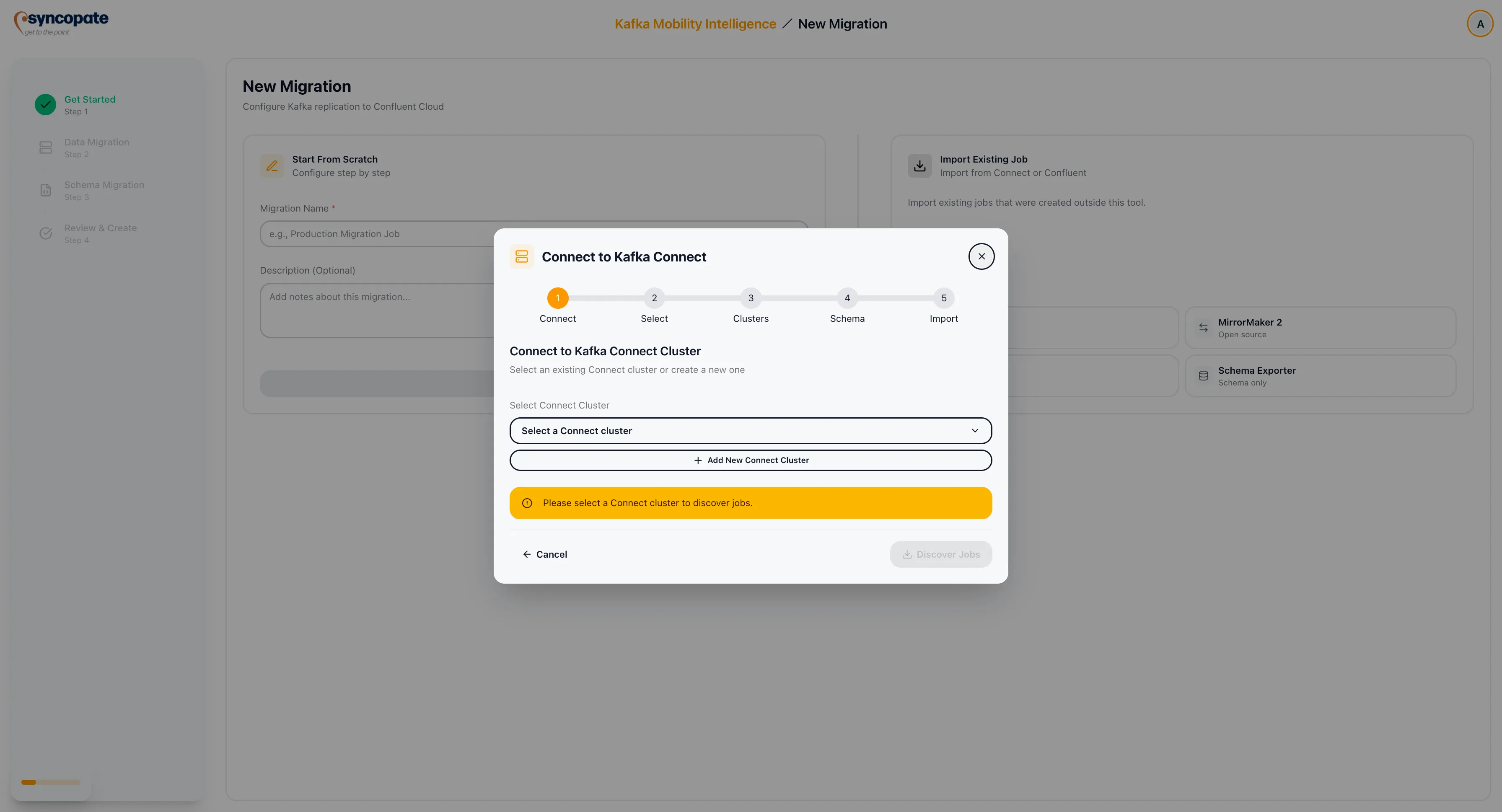Go to step 3 Clusters
This screenshot has width=1502, height=812.
click(x=751, y=298)
